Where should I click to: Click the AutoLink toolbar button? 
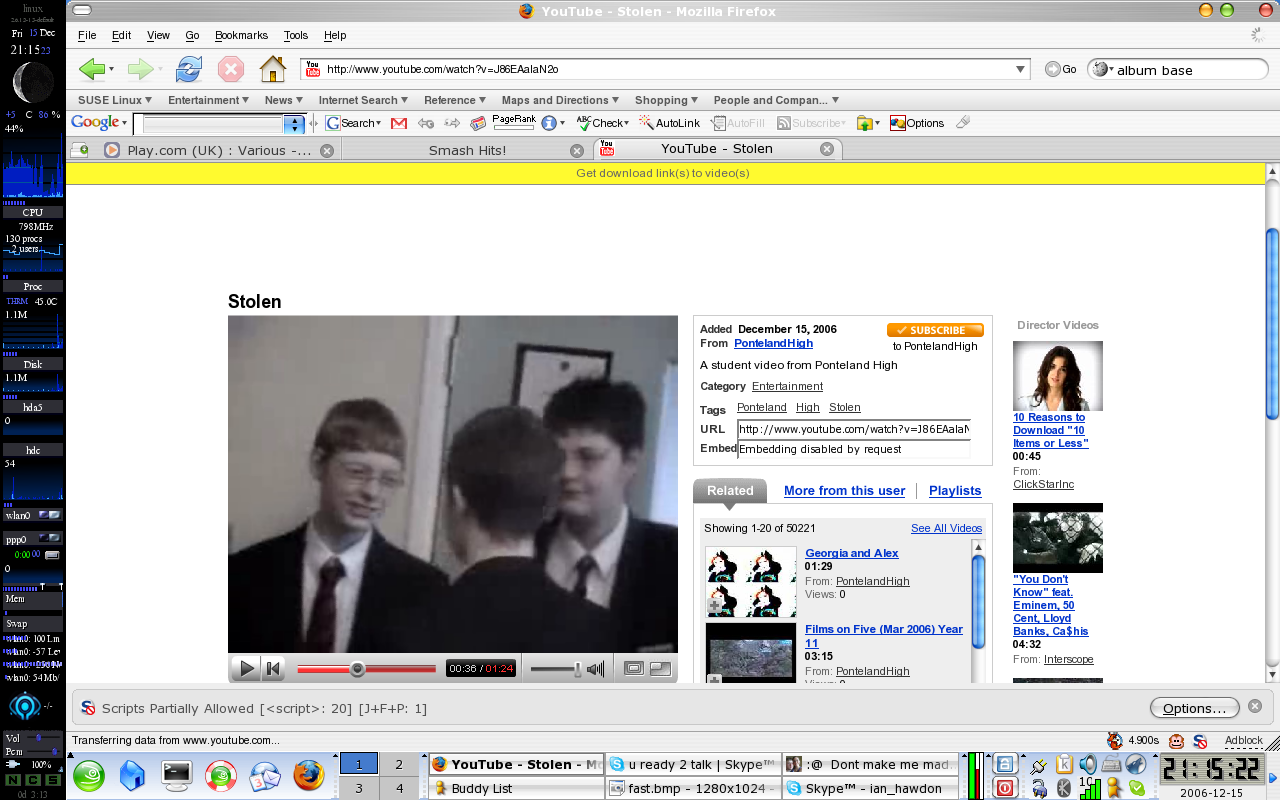pyautogui.click(x=668, y=123)
